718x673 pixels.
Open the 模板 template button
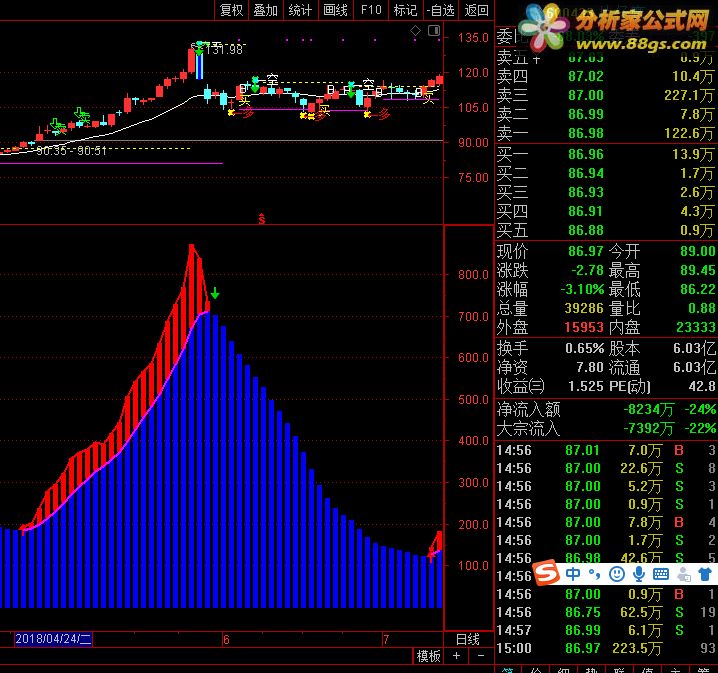[x=429, y=656]
